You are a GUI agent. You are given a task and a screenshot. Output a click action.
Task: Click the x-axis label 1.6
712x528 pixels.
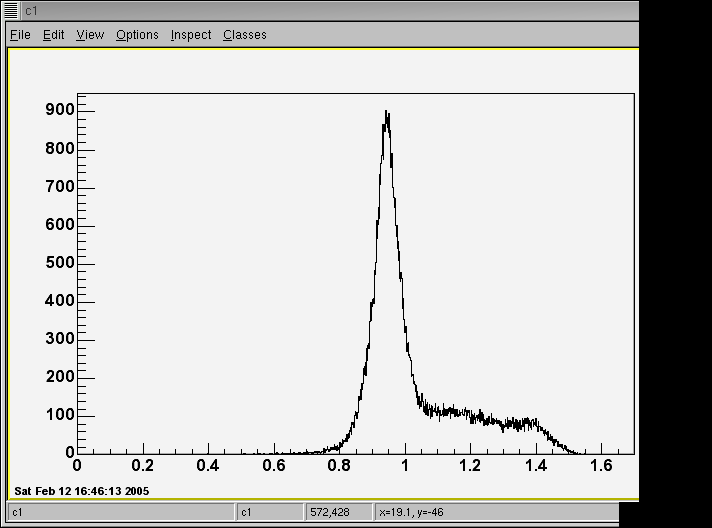tap(601, 465)
